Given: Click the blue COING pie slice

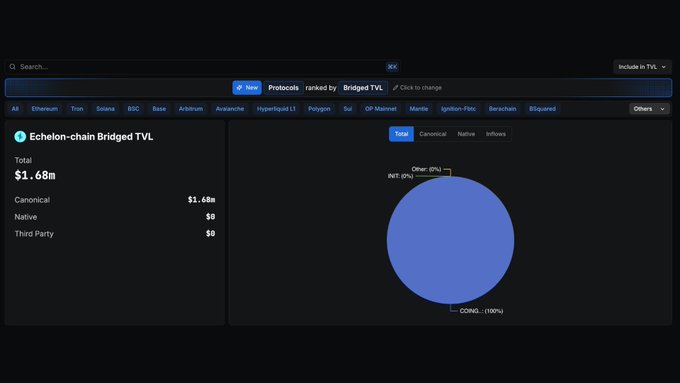Looking at the screenshot, I should tap(451, 240).
